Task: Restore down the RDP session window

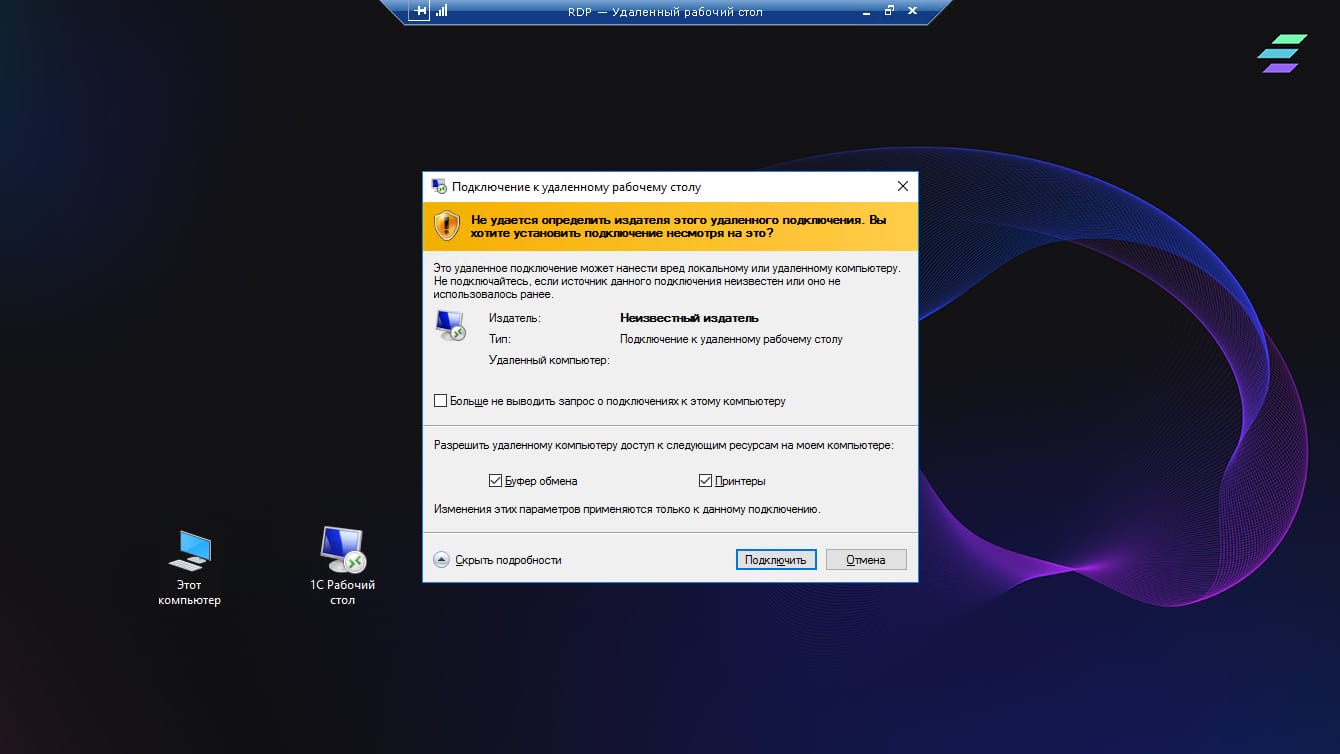Action: 889,12
